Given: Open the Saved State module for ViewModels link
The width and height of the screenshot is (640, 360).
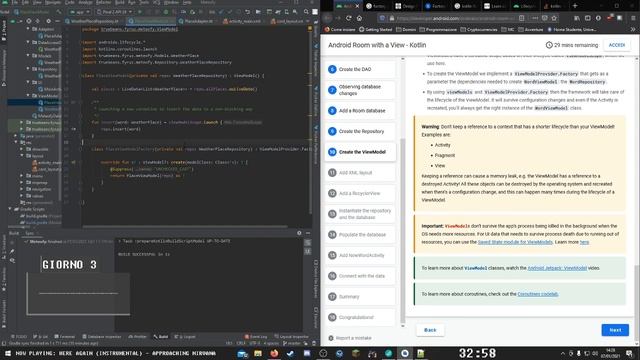Looking at the screenshot, I should (515, 242).
